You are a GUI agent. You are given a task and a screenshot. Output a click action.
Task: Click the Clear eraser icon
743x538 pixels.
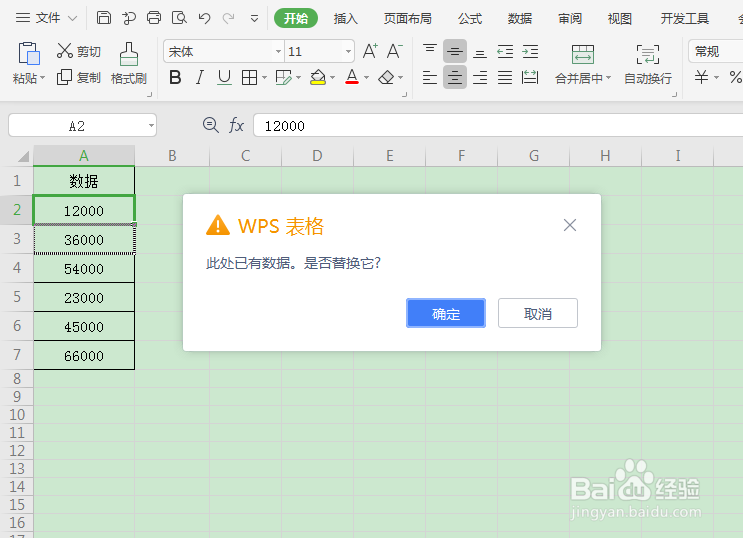pos(386,77)
